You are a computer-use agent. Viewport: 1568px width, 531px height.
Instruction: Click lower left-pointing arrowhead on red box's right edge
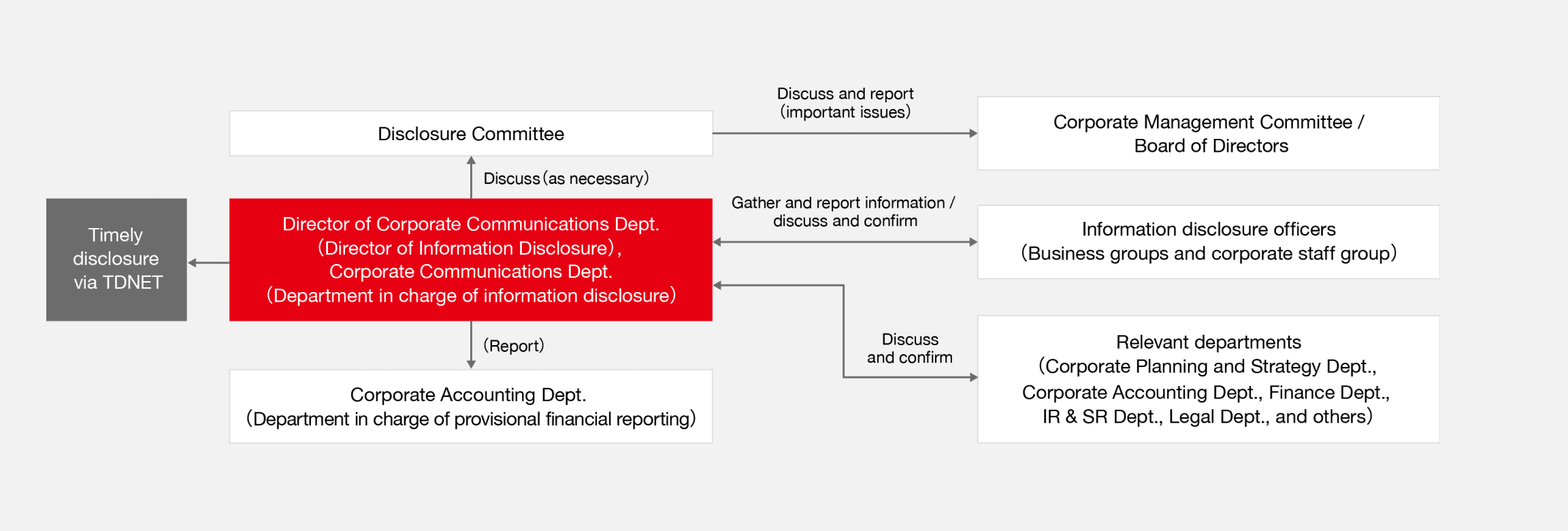tap(717, 285)
